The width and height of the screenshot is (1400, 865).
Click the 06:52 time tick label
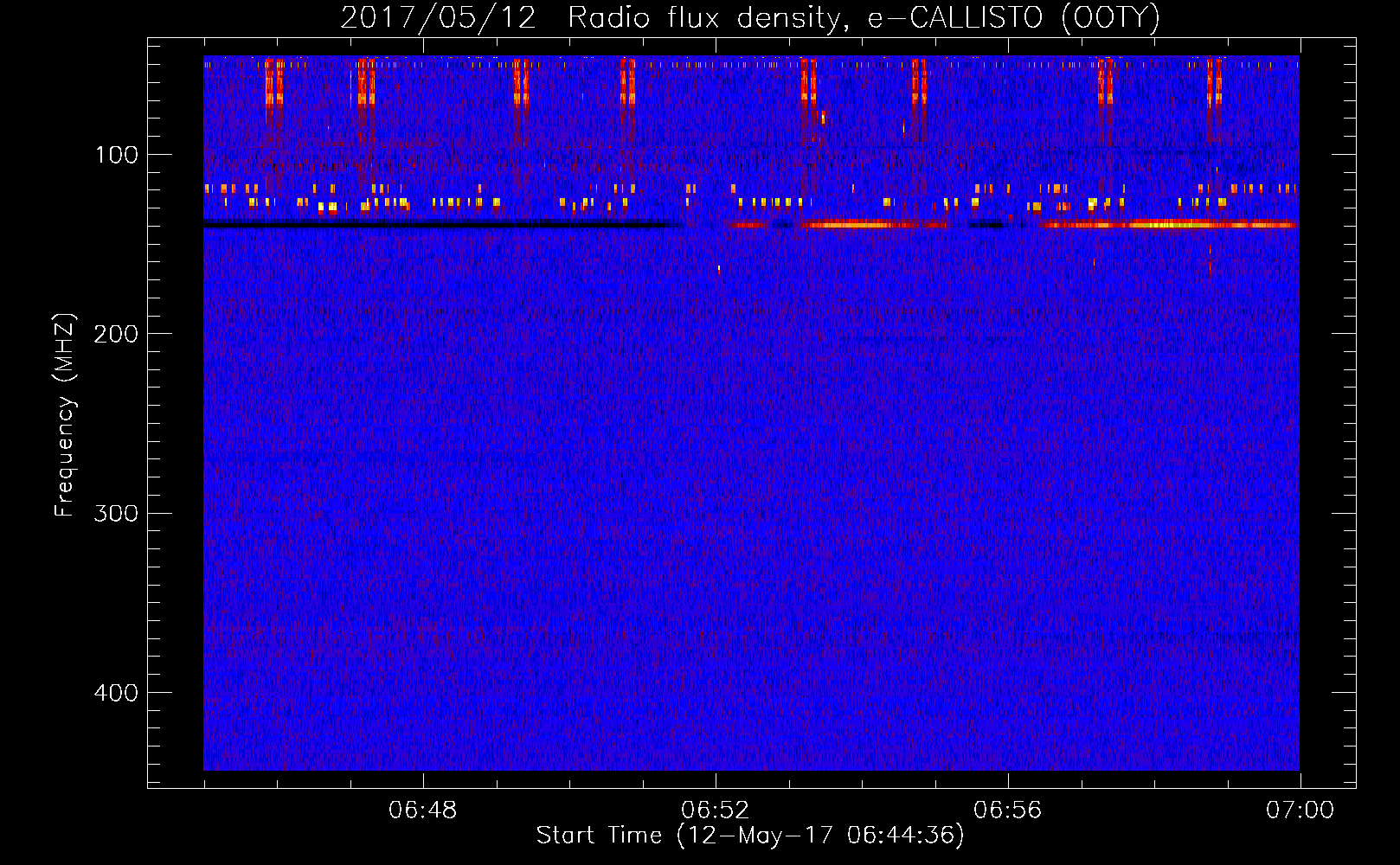[716, 811]
